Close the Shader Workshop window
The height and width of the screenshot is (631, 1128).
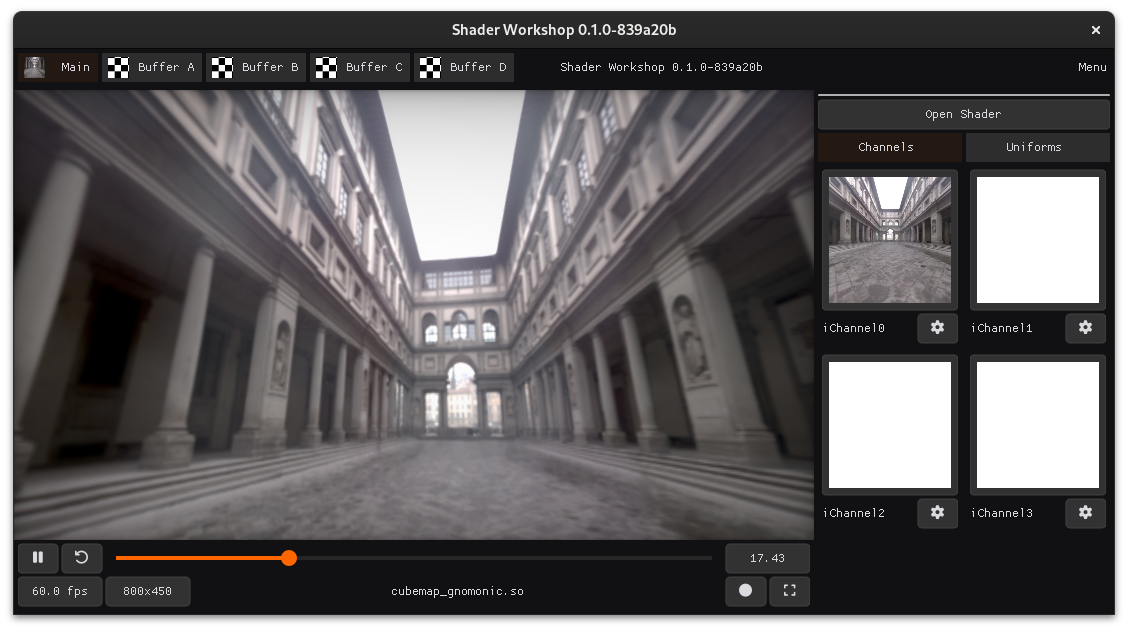coord(1096,29)
